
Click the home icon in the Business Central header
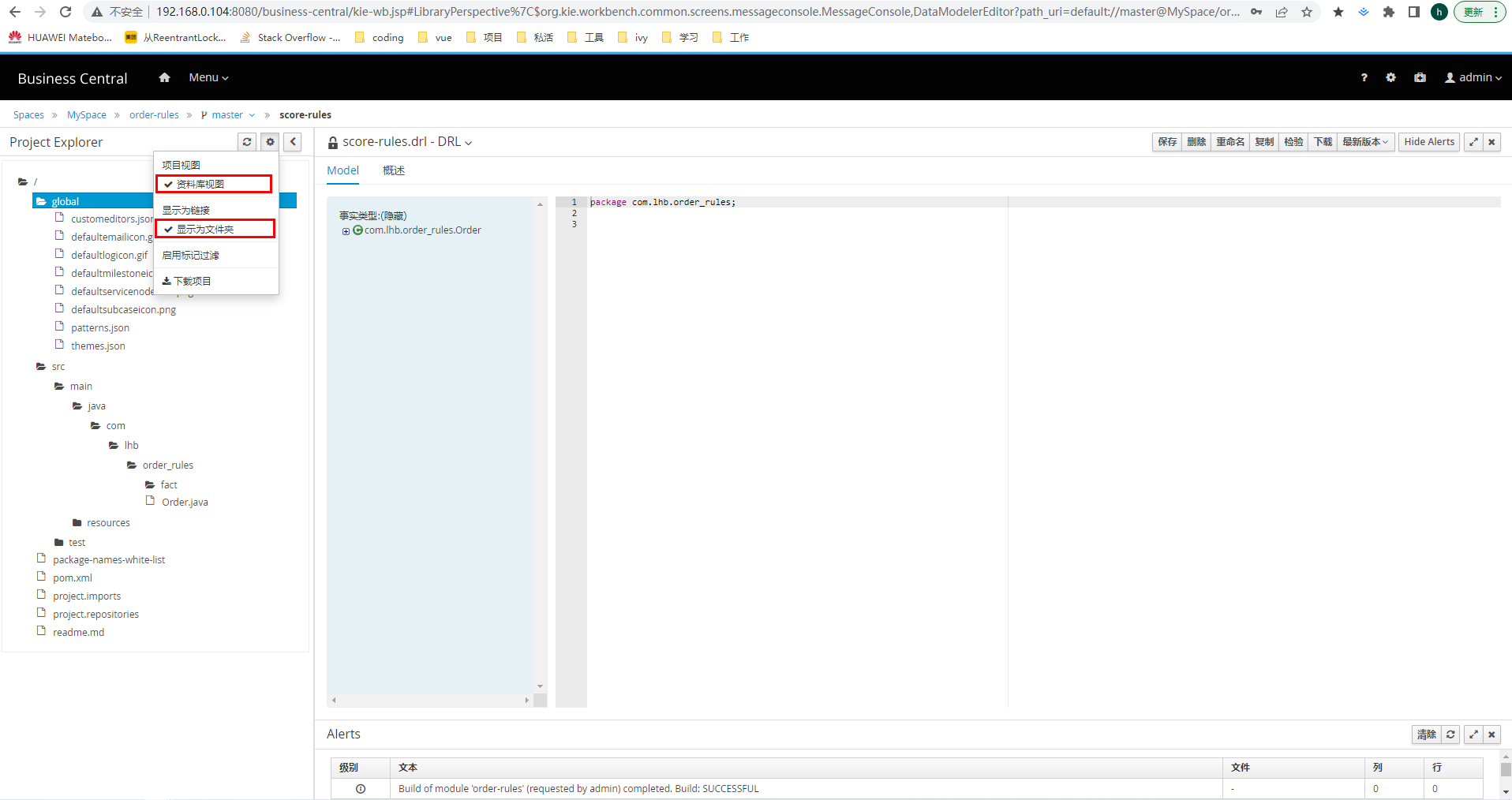coord(164,77)
